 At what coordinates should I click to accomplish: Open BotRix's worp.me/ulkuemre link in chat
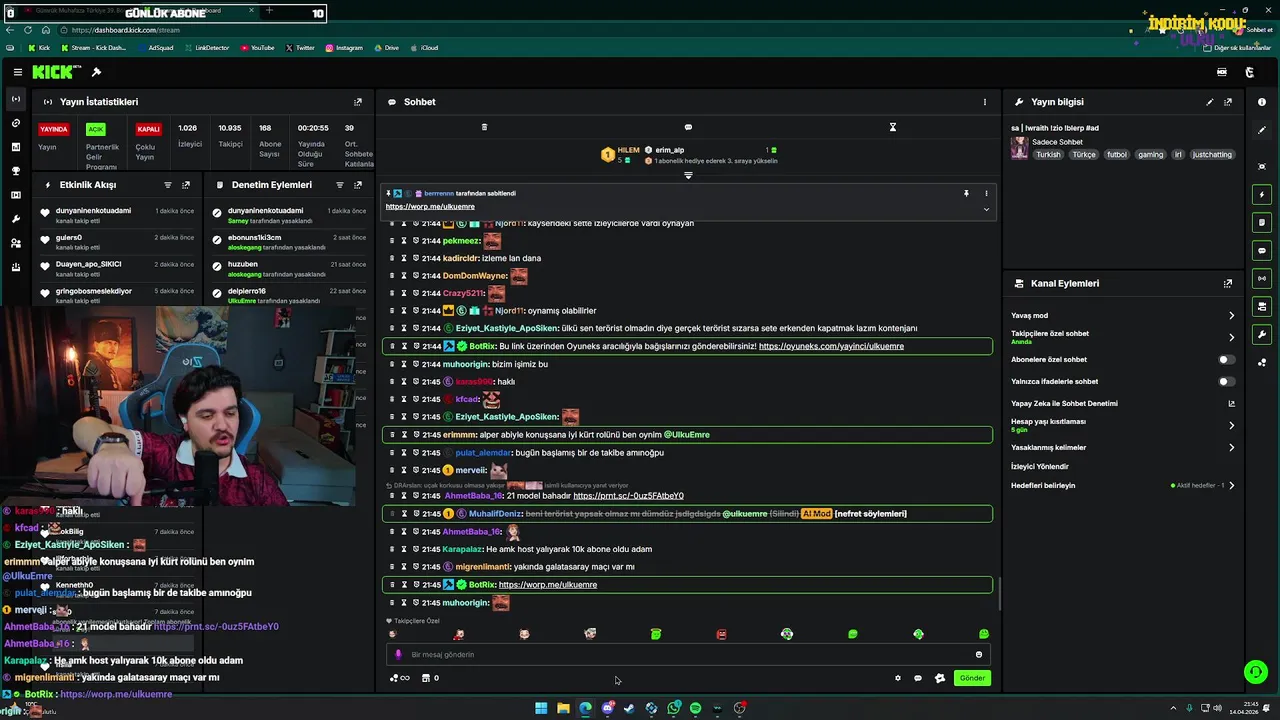click(x=548, y=585)
